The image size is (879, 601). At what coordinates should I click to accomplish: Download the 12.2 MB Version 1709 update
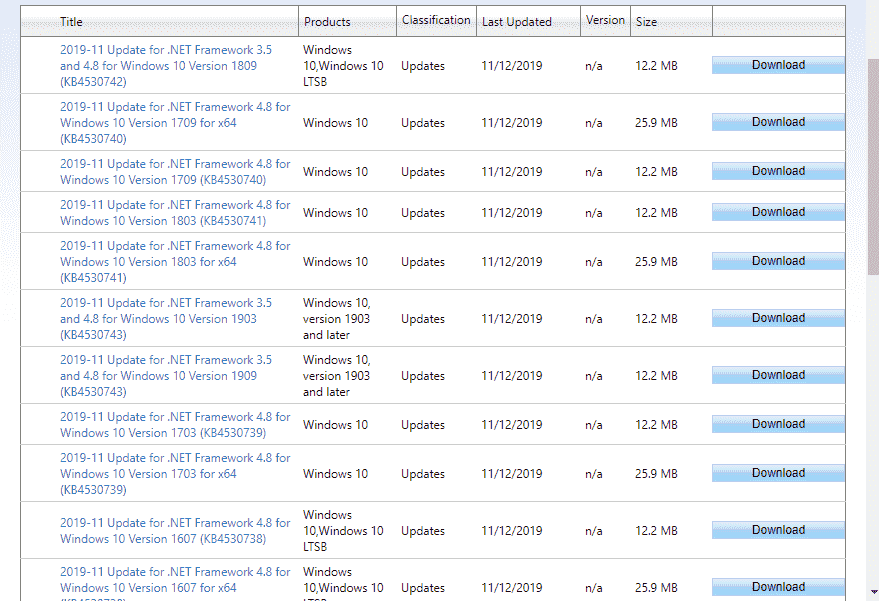[778, 171]
